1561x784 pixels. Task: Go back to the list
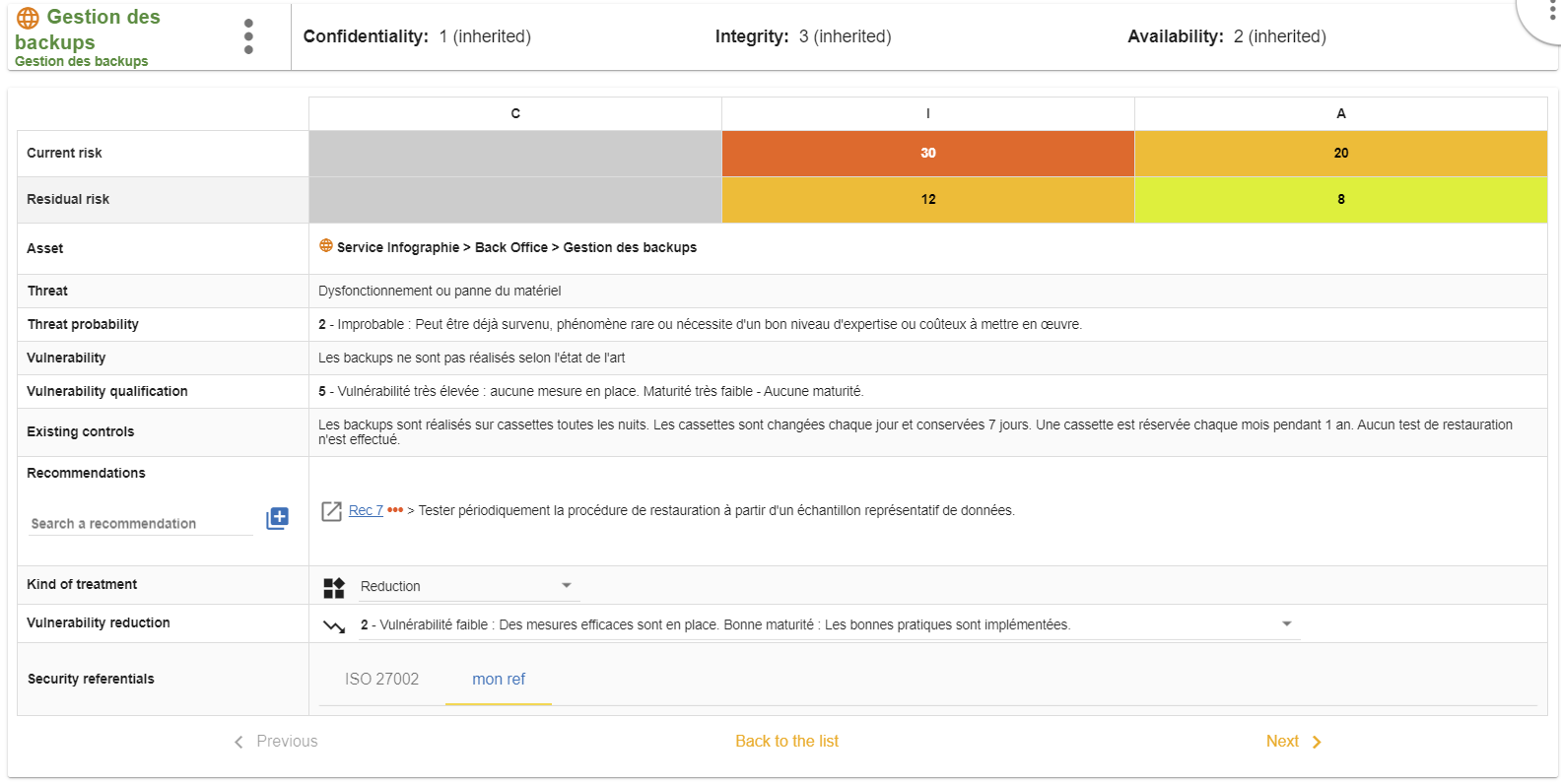point(786,741)
